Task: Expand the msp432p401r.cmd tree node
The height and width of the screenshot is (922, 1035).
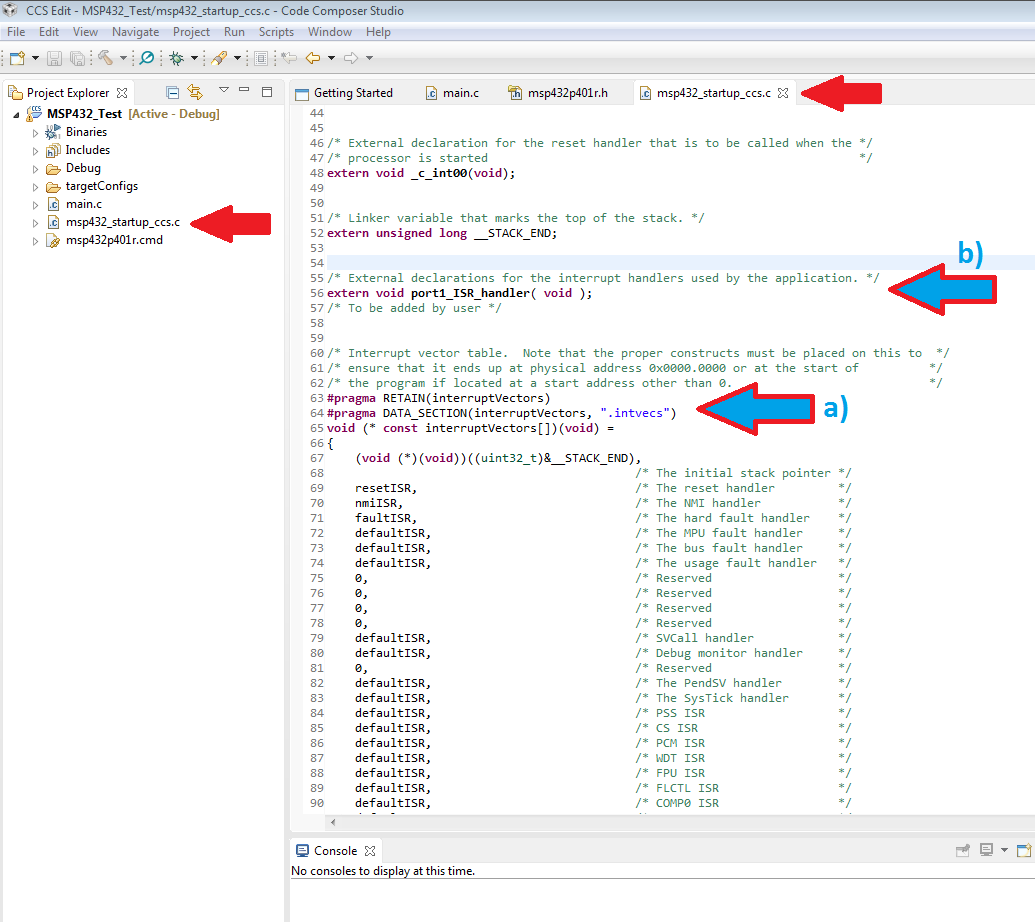Action: coord(36,242)
